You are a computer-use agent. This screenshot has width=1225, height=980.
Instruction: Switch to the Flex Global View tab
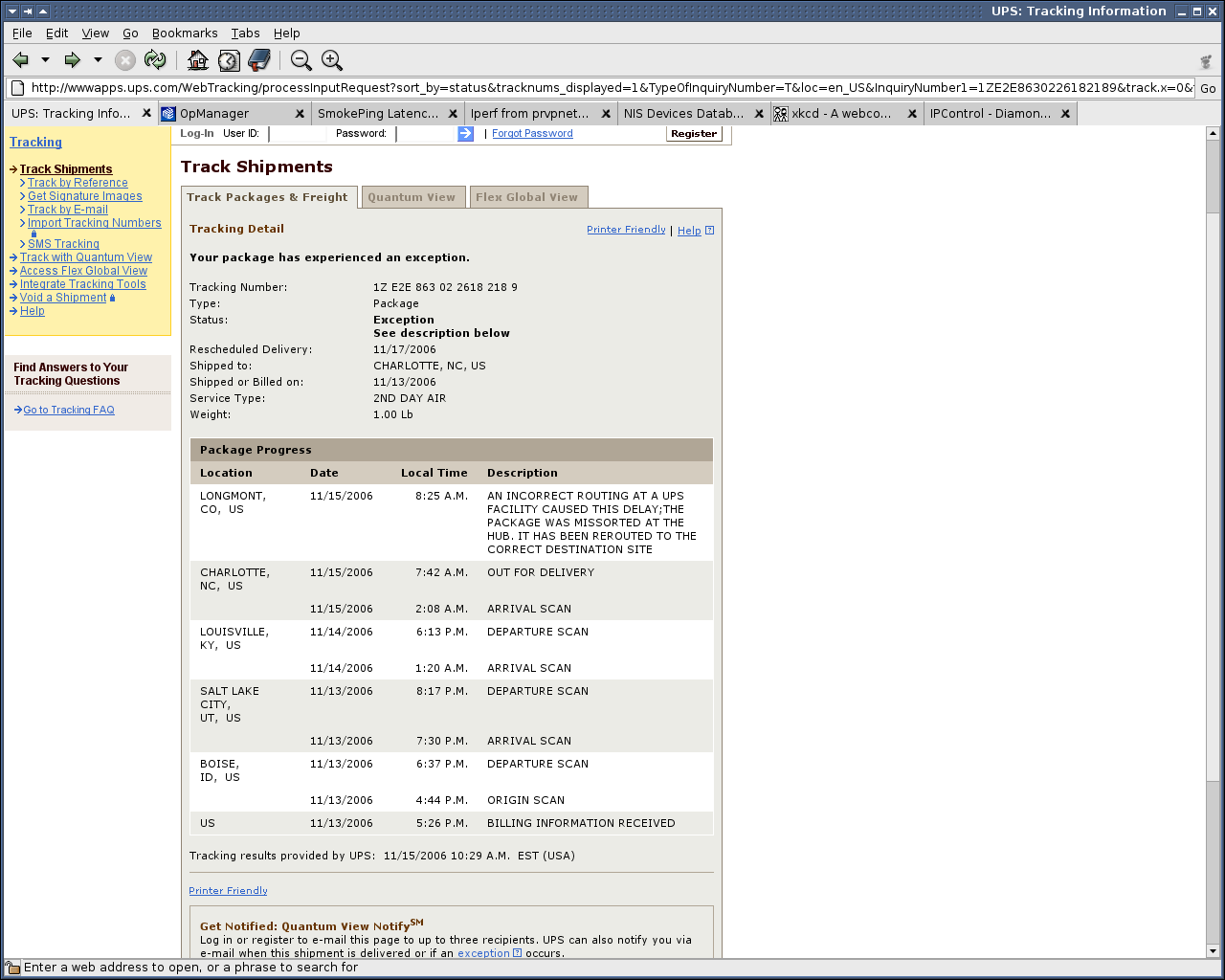[527, 197]
